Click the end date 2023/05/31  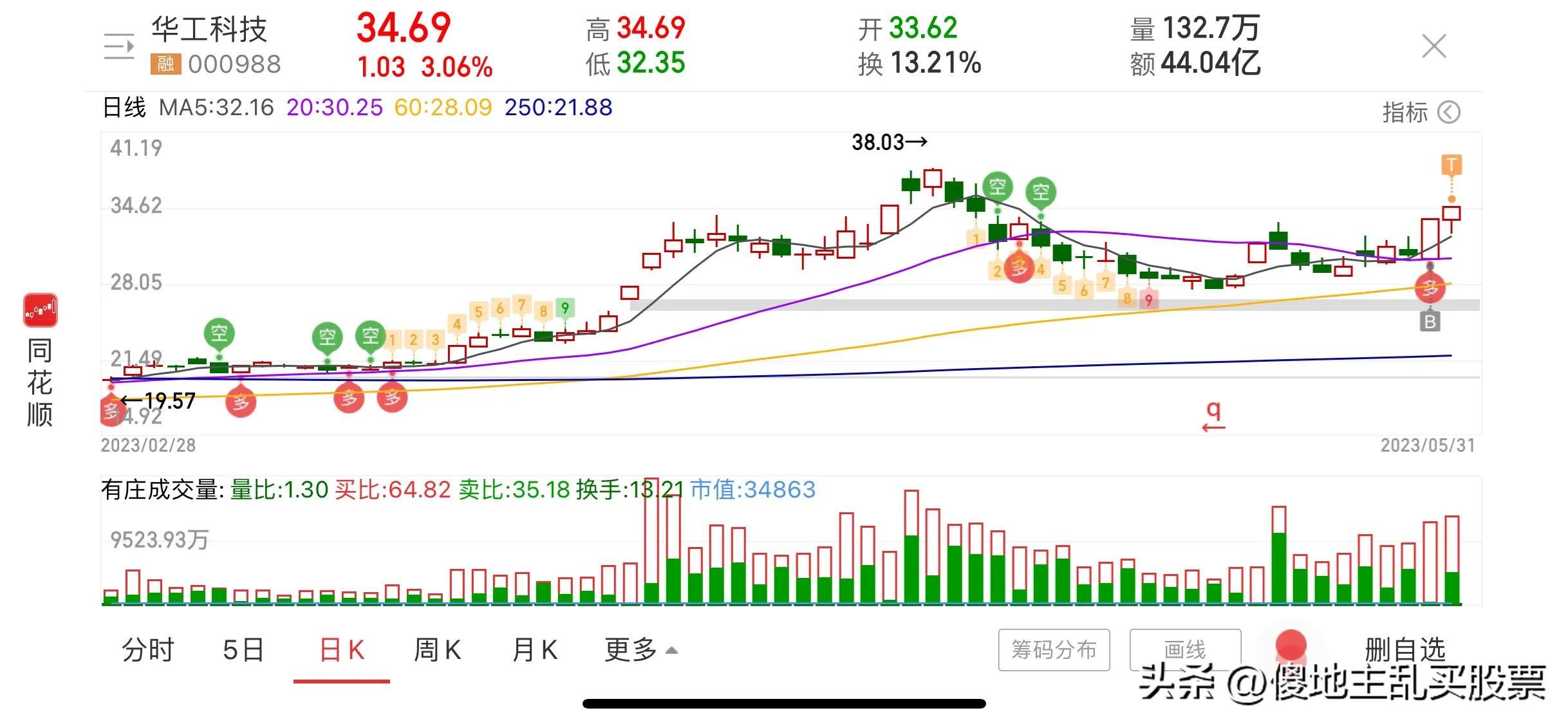click(x=1428, y=445)
